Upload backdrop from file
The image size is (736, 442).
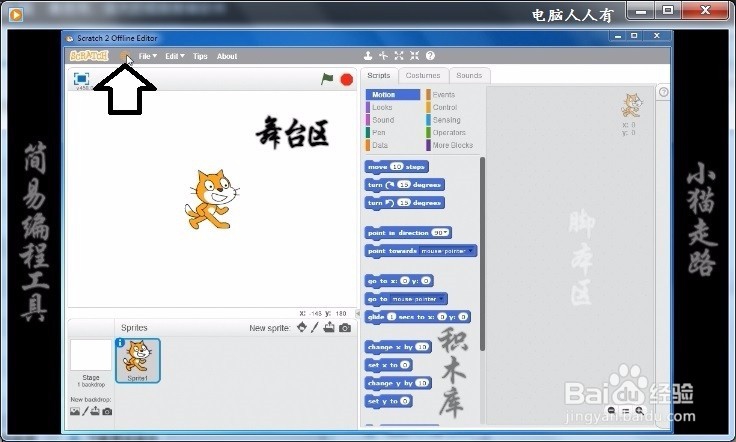tap(95, 412)
